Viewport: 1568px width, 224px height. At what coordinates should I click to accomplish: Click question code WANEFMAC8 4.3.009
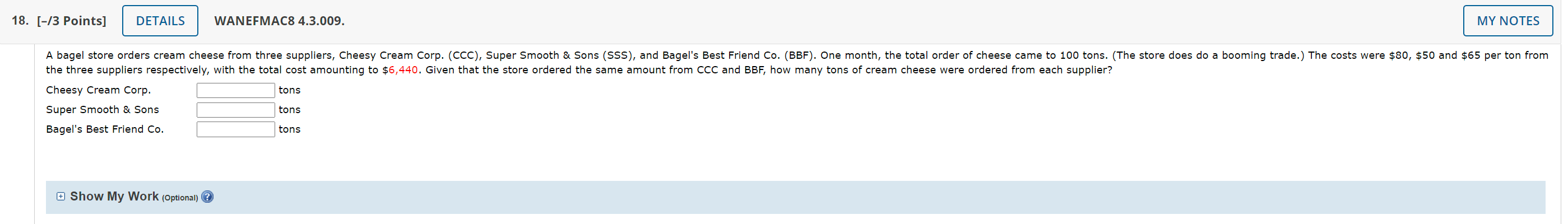coord(279,21)
